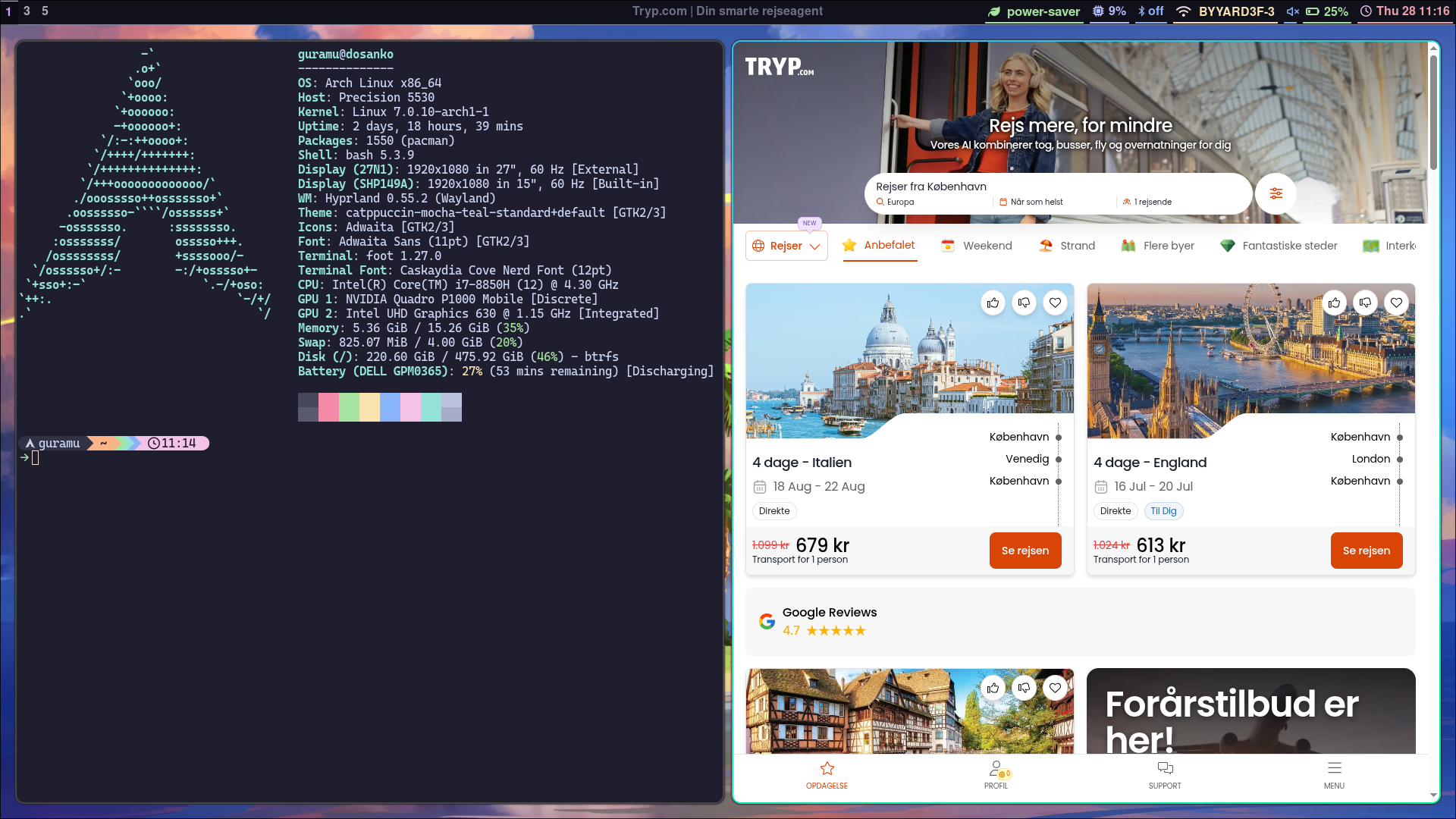Dislike the 4 dage - Italien trip
Viewport: 1456px width, 819px height.
point(1024,303)
